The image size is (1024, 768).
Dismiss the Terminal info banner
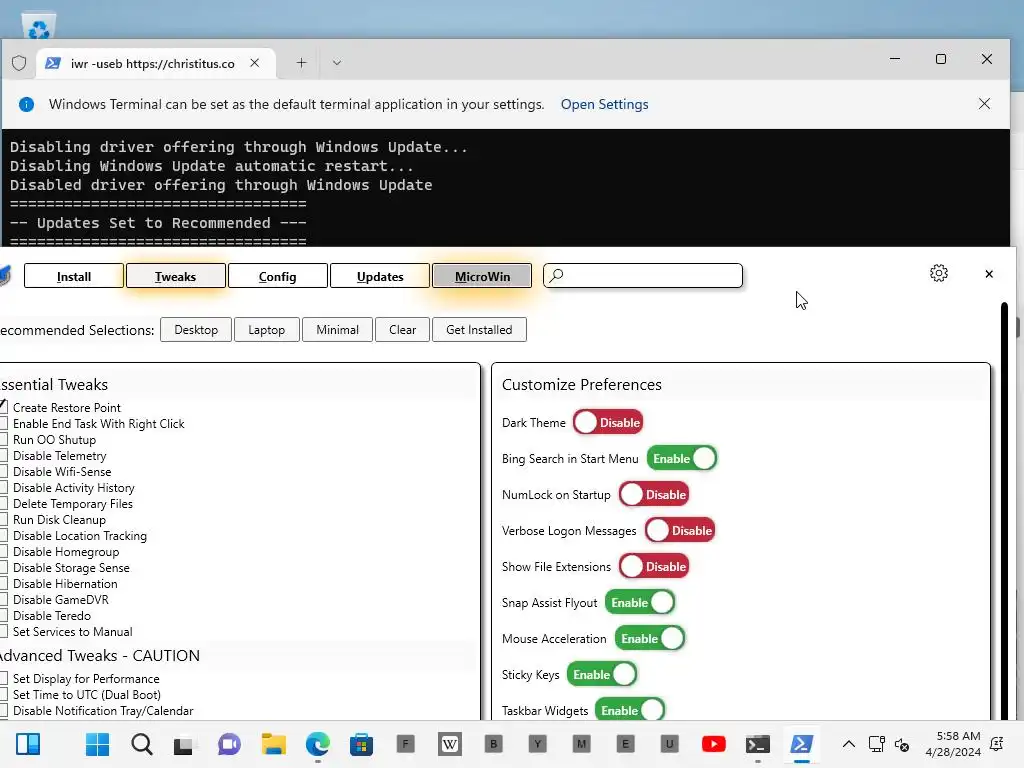pos(984,104)
